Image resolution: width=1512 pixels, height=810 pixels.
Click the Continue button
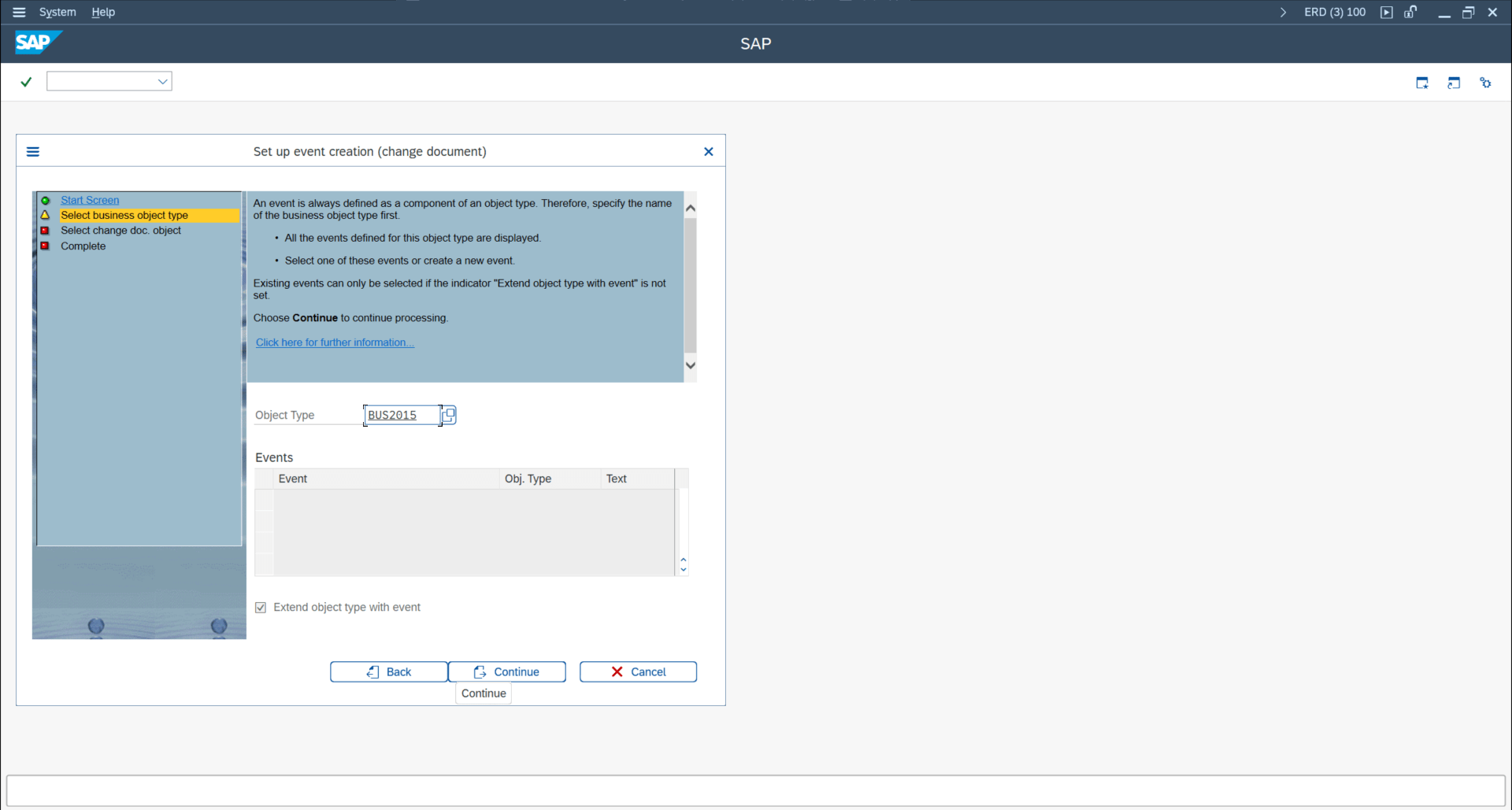pos(507,671)
